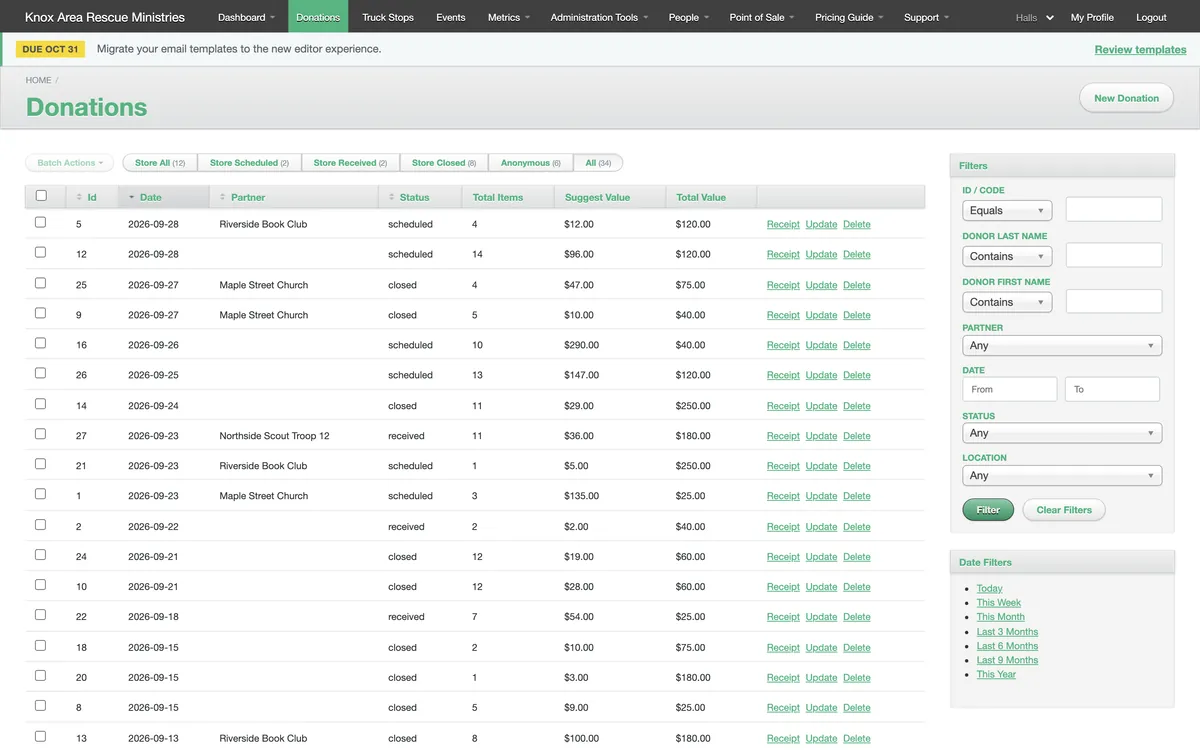Expand the Partner filter dropdown
Viewport: 1200px width, 750px height.
pyautogui.click(x=1062, y=346)
